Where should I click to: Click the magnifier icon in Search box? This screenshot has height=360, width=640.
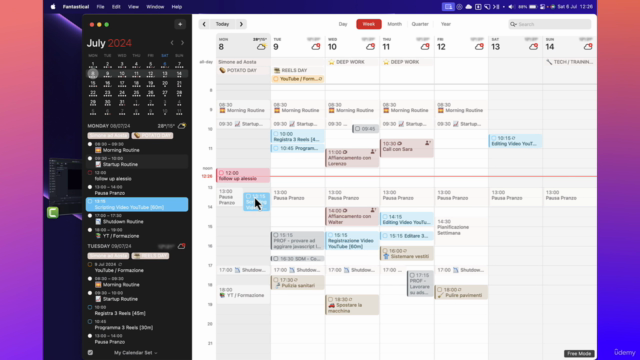click(513, 24)
